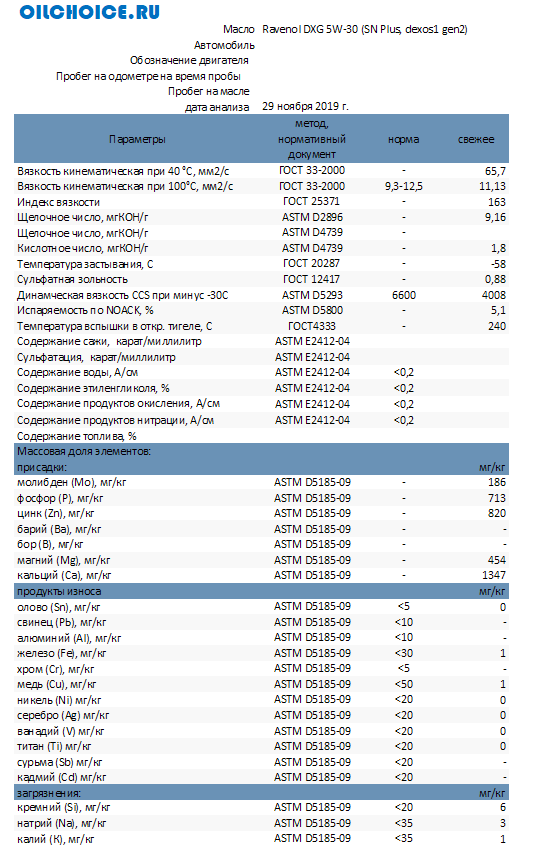This screenshot has height=855, width=537.
Task: Click iron norm value <30
Action: [404, 654]
